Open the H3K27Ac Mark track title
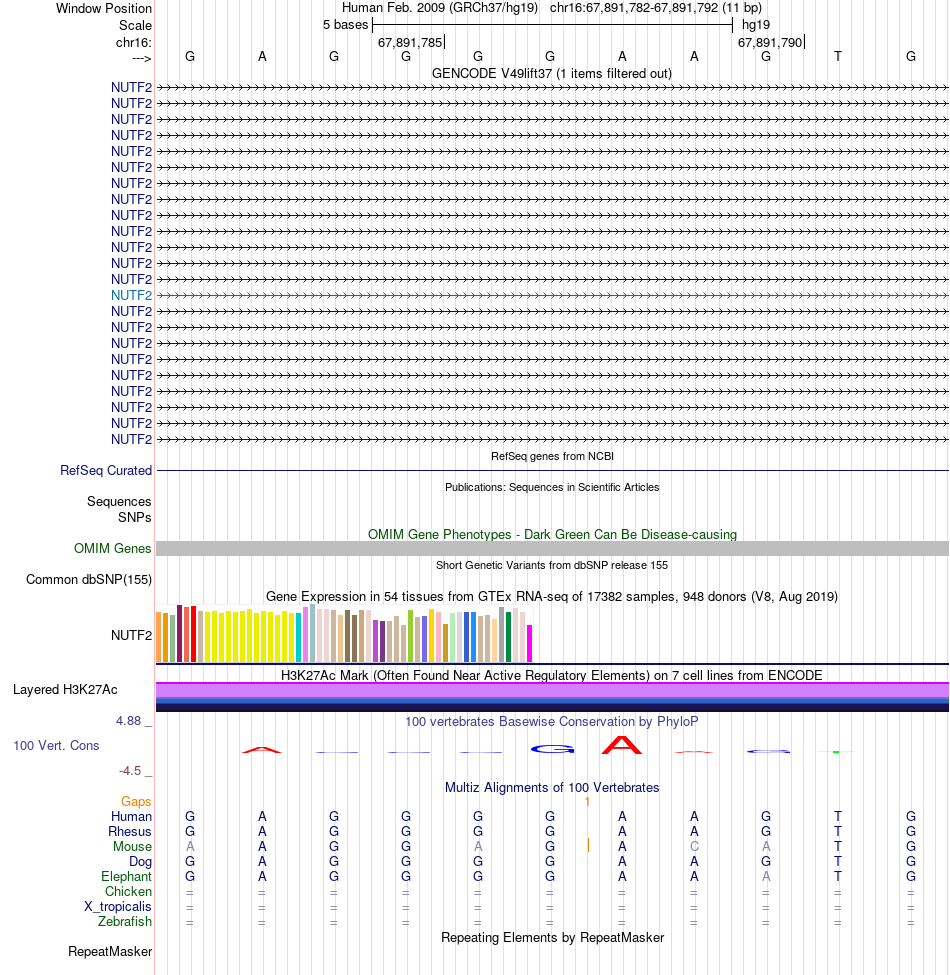This screenshot has width=950, height=975. click(x=551, y=675)
